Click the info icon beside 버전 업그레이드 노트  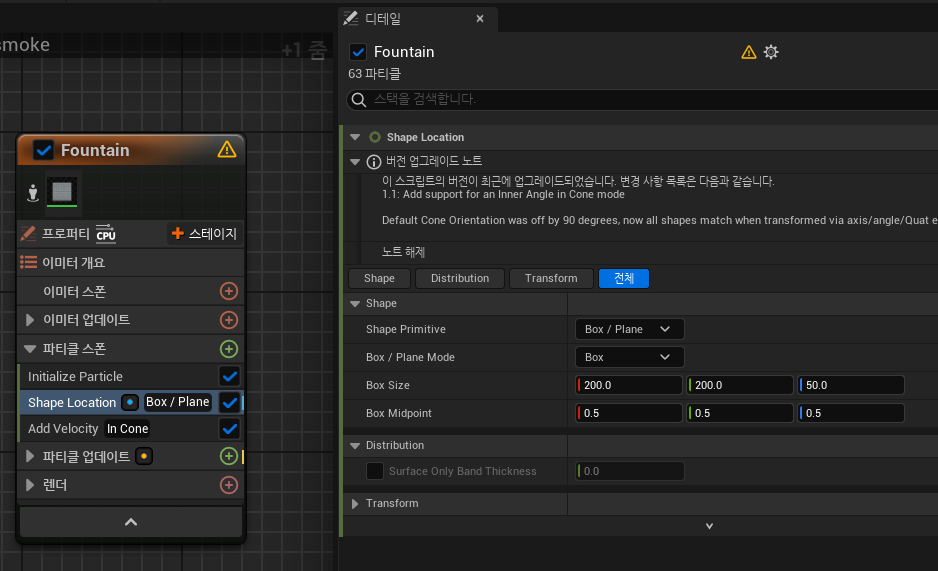(373, 161)
